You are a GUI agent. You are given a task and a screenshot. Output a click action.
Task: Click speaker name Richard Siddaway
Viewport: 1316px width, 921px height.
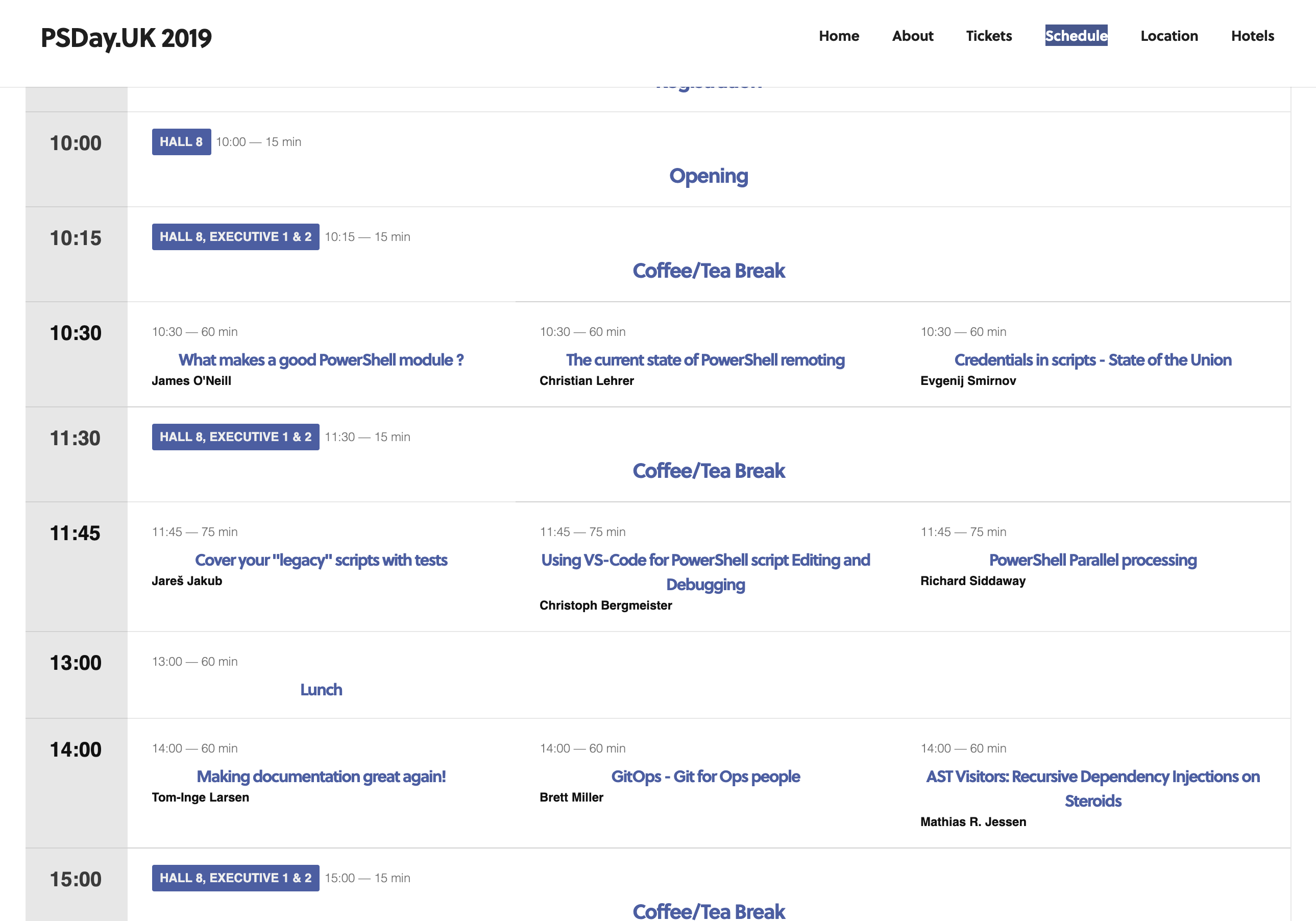click(x=972, y=580)
